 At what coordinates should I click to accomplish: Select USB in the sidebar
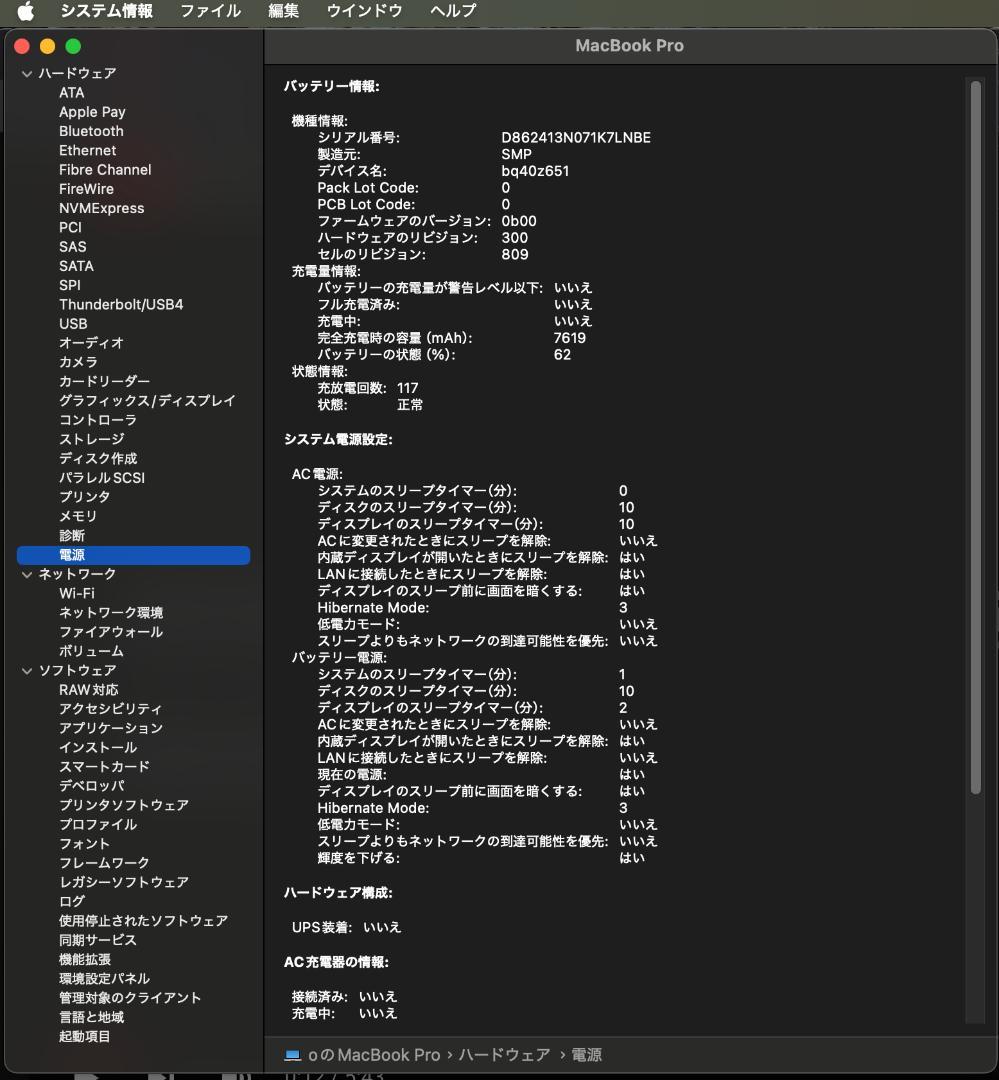click(x=73, y=324)
